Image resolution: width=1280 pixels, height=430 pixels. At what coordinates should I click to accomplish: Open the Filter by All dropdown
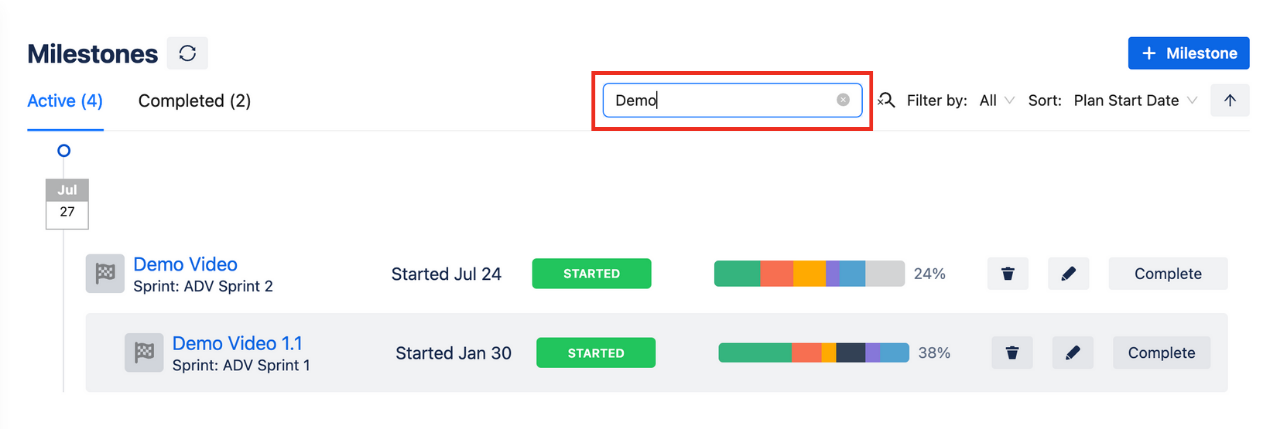coord(997,100)
